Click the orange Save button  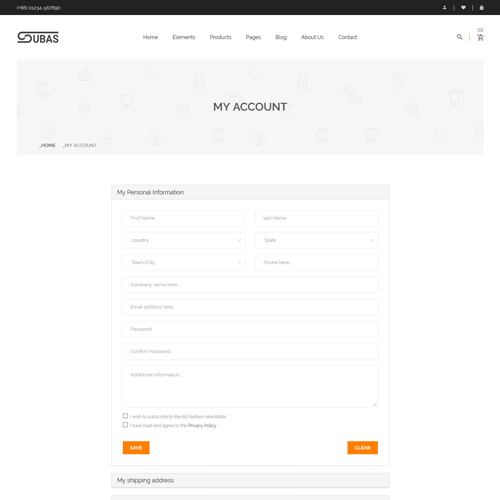click(x=136, y=448)
